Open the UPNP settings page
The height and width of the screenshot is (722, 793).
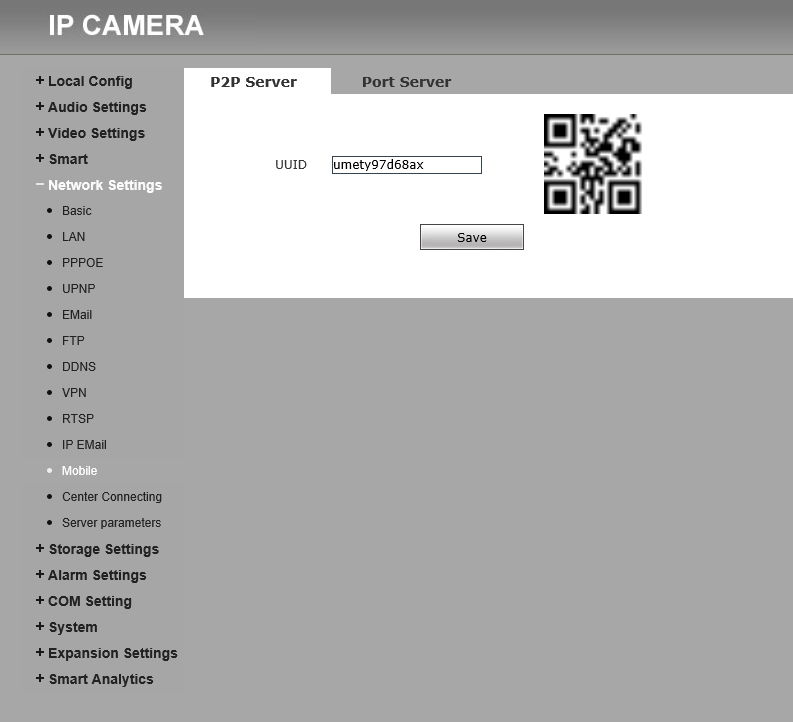click(x=78, y=289)
